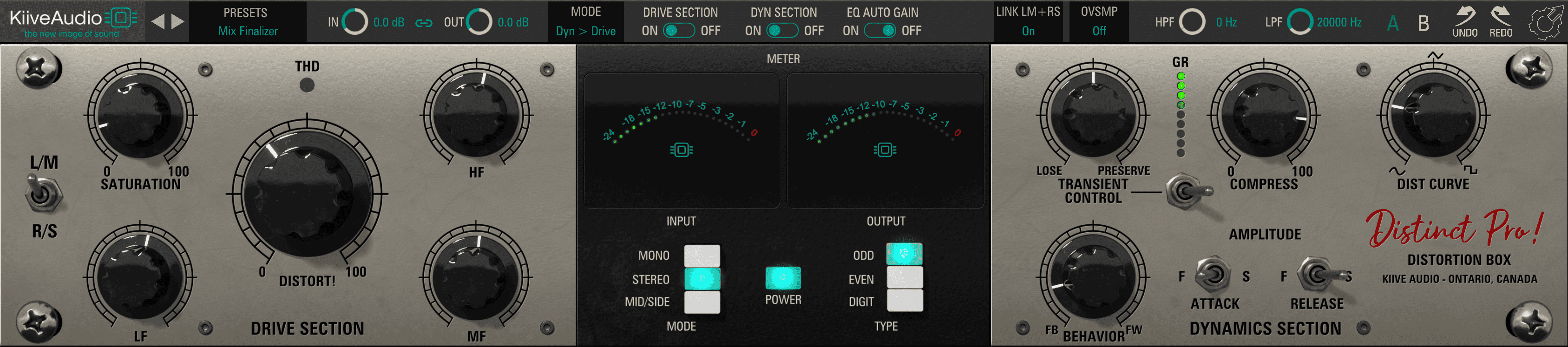The height and width of the screenshot is (347, 1568).
Task: Toggle the POWER button
Action: pos(783,278)
